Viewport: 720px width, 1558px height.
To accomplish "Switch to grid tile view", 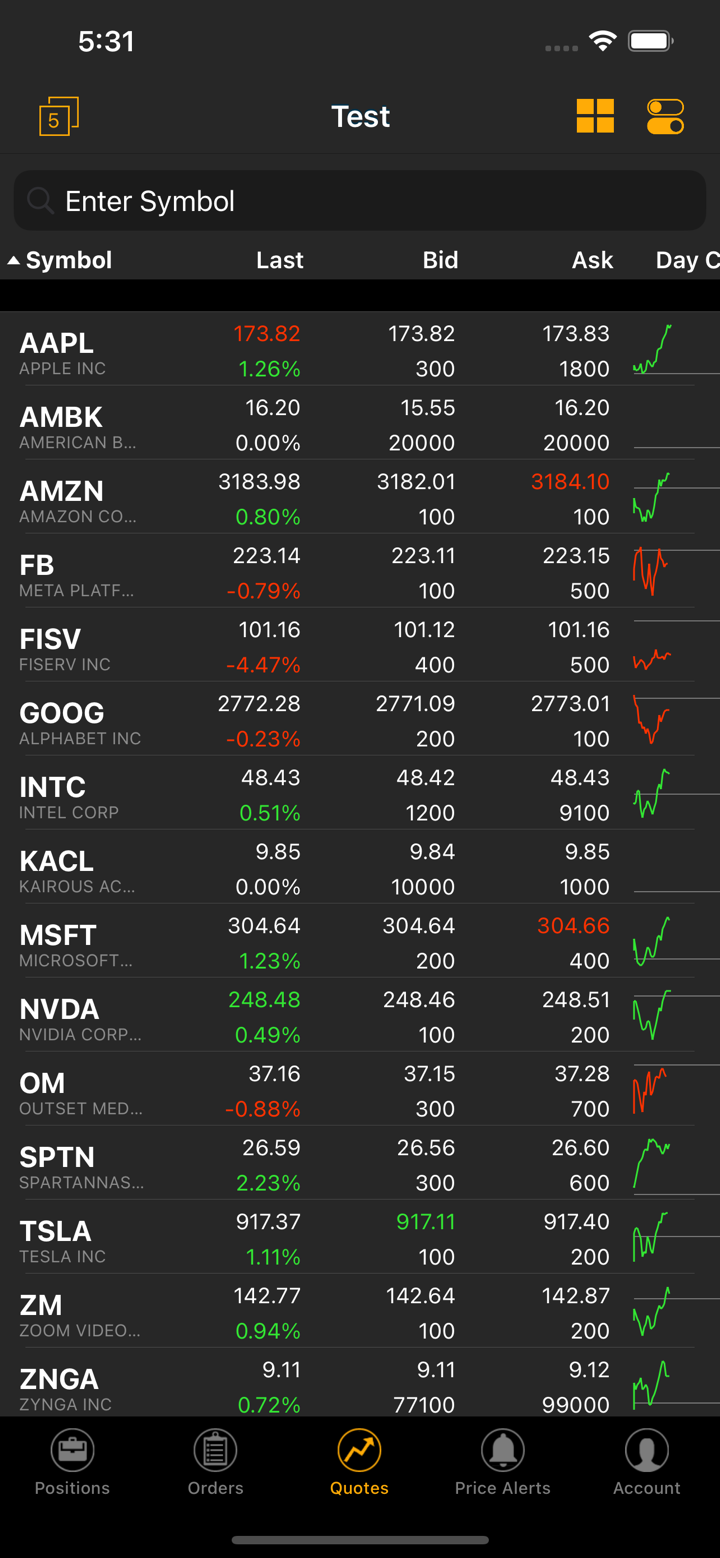I will (x=595, y=116).
